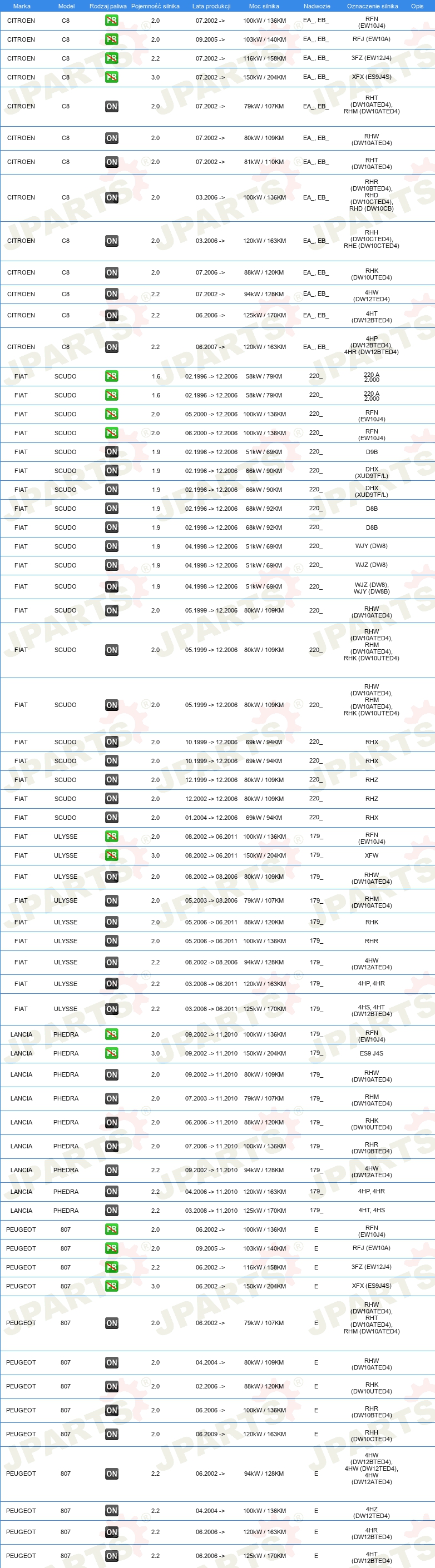
Task: Click petrol icon in Fiat Ulysse XFW row
Action: (111, 855)
